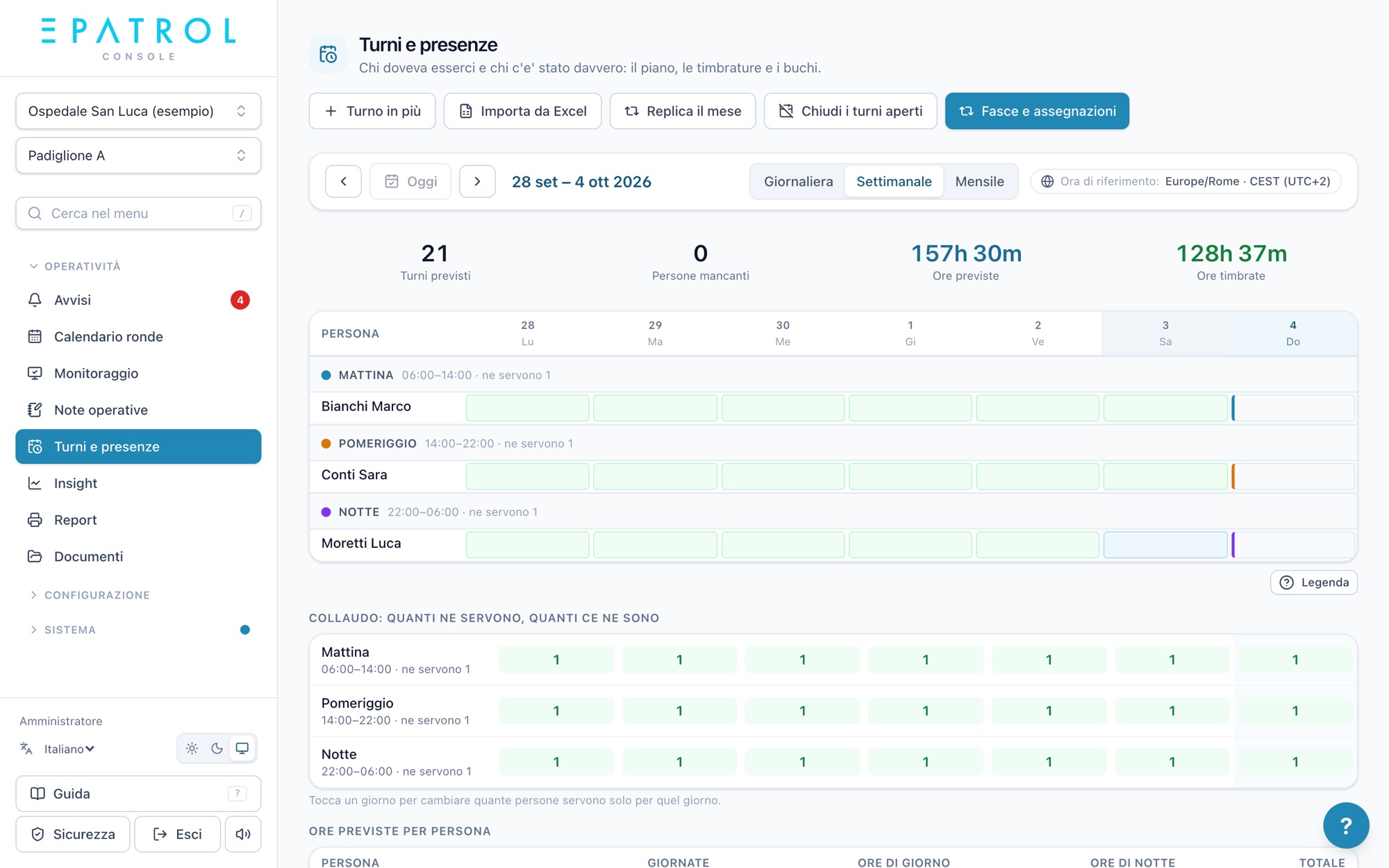Switch to dark theme moon icon
The height and width of the screenshot is (868, 1389).
point(217,749)
